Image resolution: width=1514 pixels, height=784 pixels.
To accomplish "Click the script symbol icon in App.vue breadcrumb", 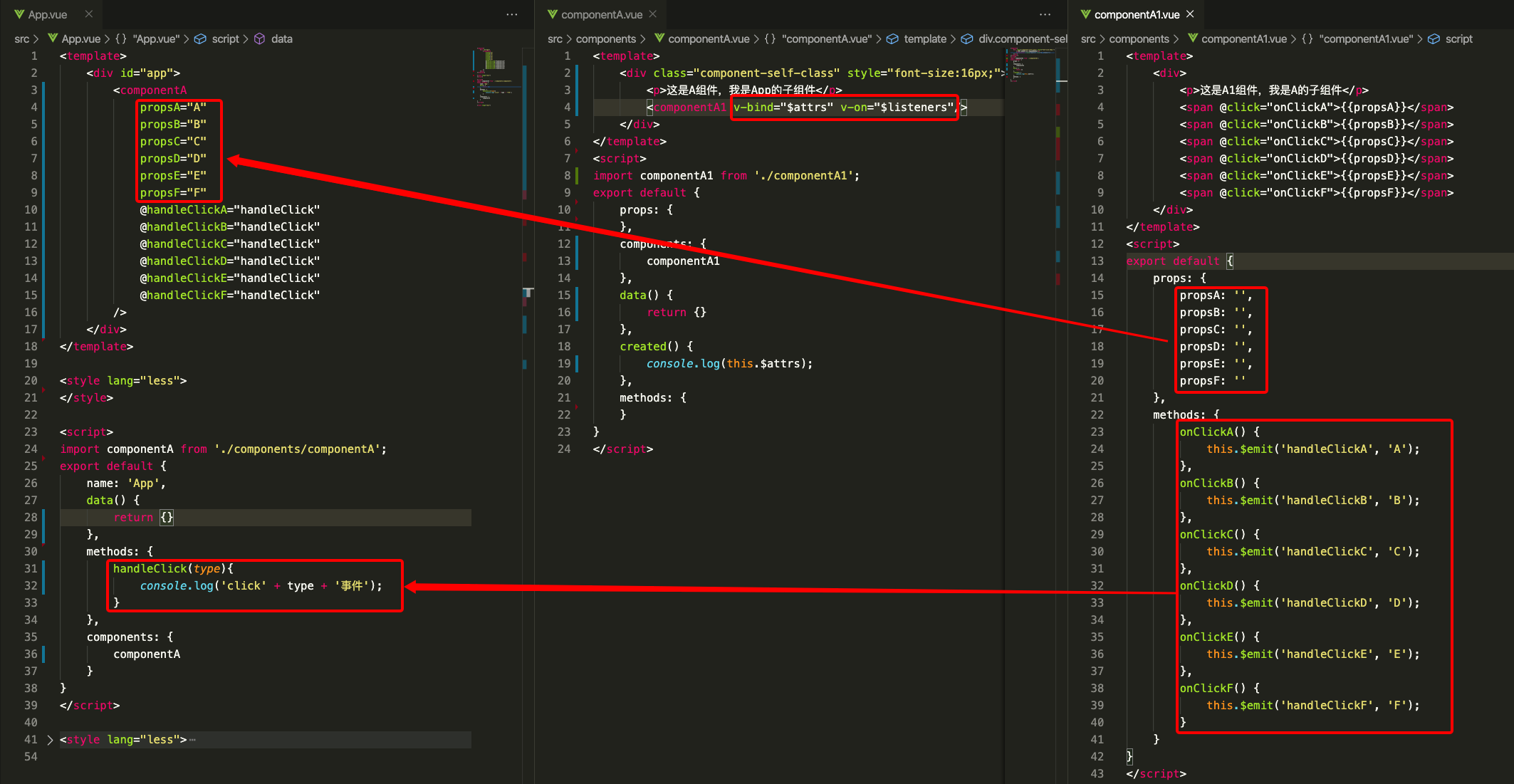I will click(201, 39).
